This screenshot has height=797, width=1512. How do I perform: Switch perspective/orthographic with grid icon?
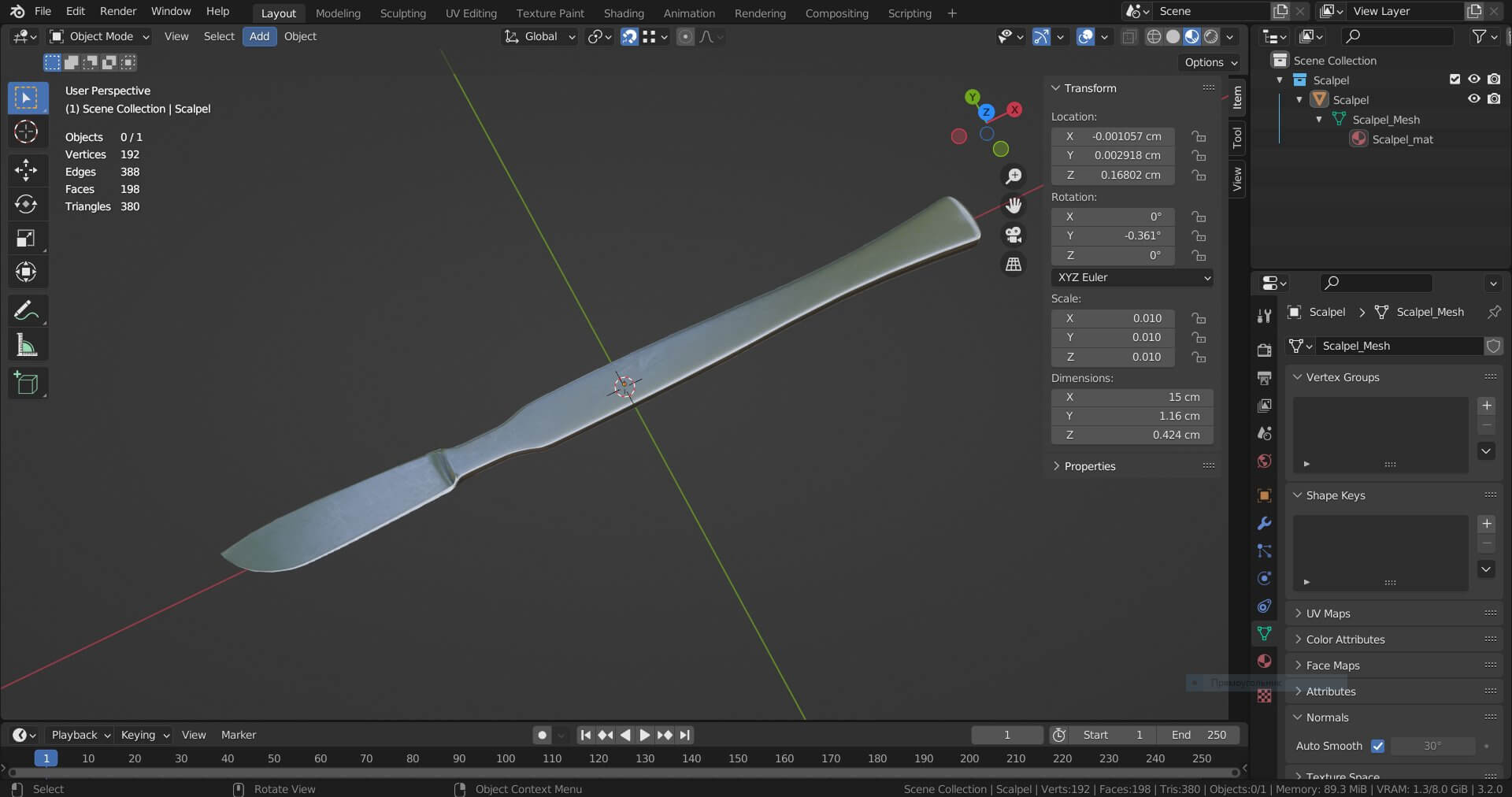coord(1014,265)
